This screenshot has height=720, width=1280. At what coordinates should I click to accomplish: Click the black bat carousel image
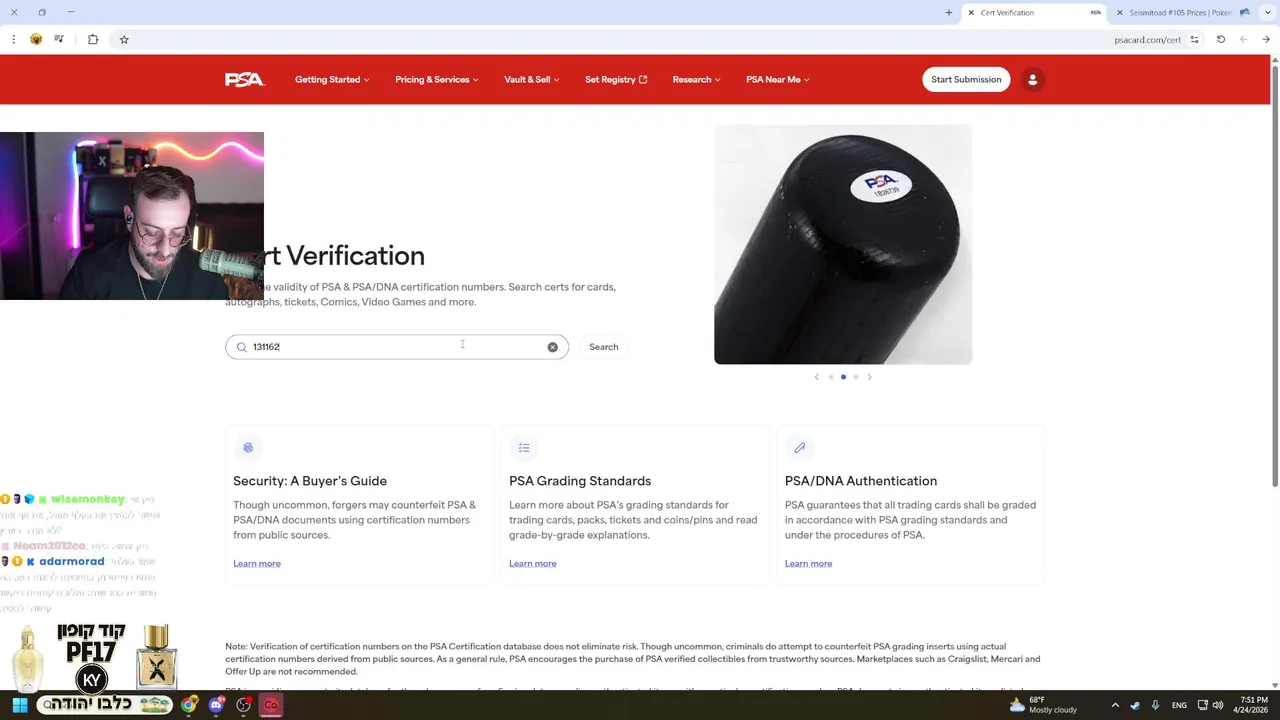click(x=843, y=245)
